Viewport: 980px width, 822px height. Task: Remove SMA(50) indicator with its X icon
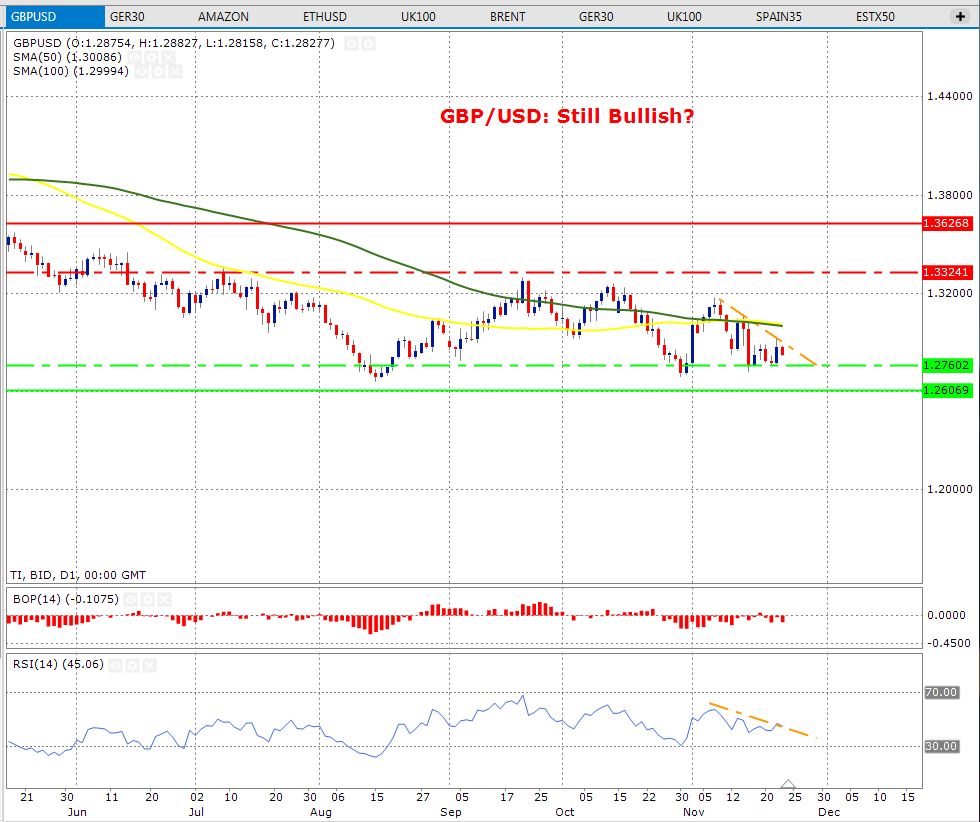point(169,58)
